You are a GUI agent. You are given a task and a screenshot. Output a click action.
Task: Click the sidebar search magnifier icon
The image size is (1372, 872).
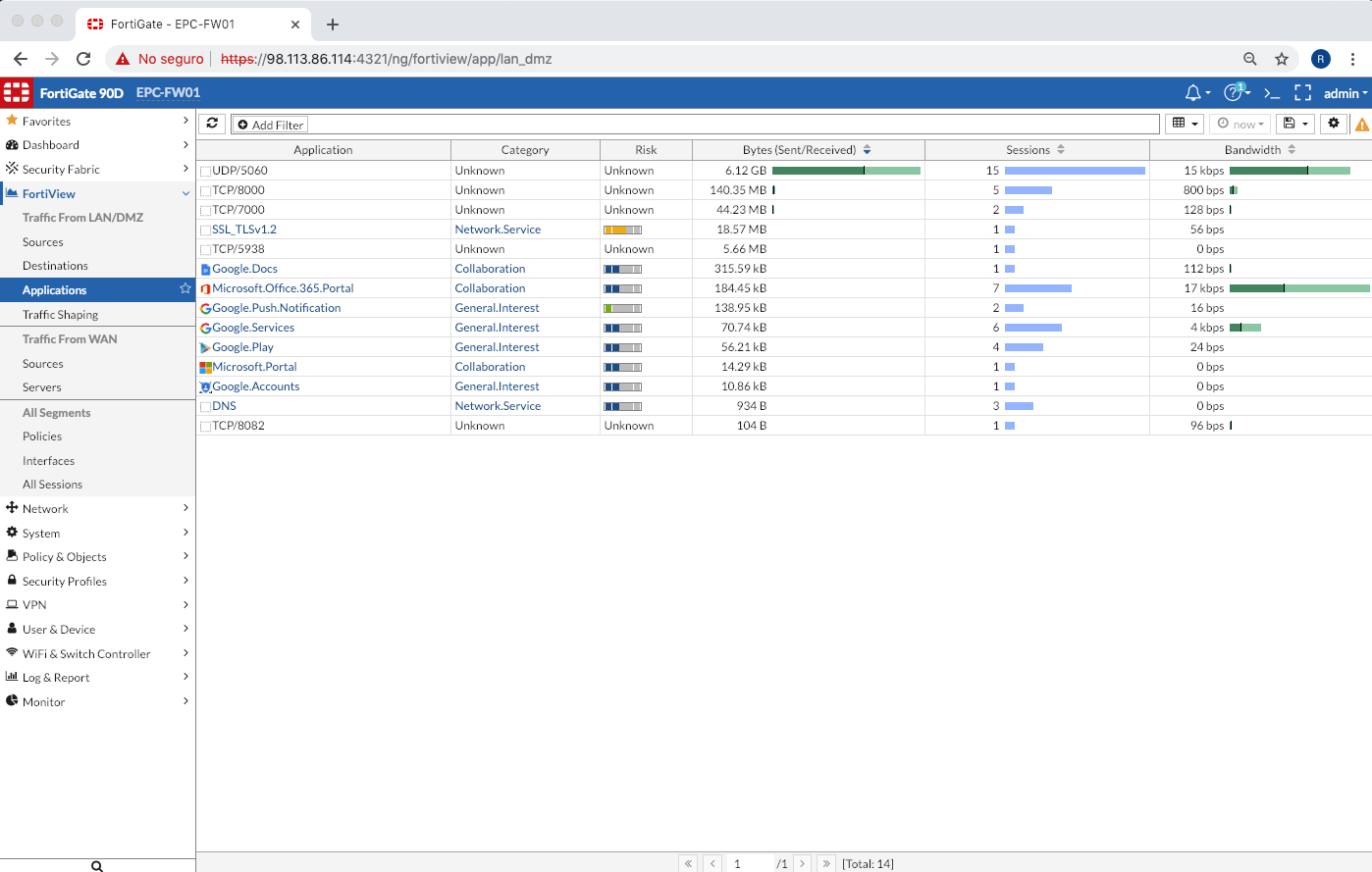pos(97,865)
